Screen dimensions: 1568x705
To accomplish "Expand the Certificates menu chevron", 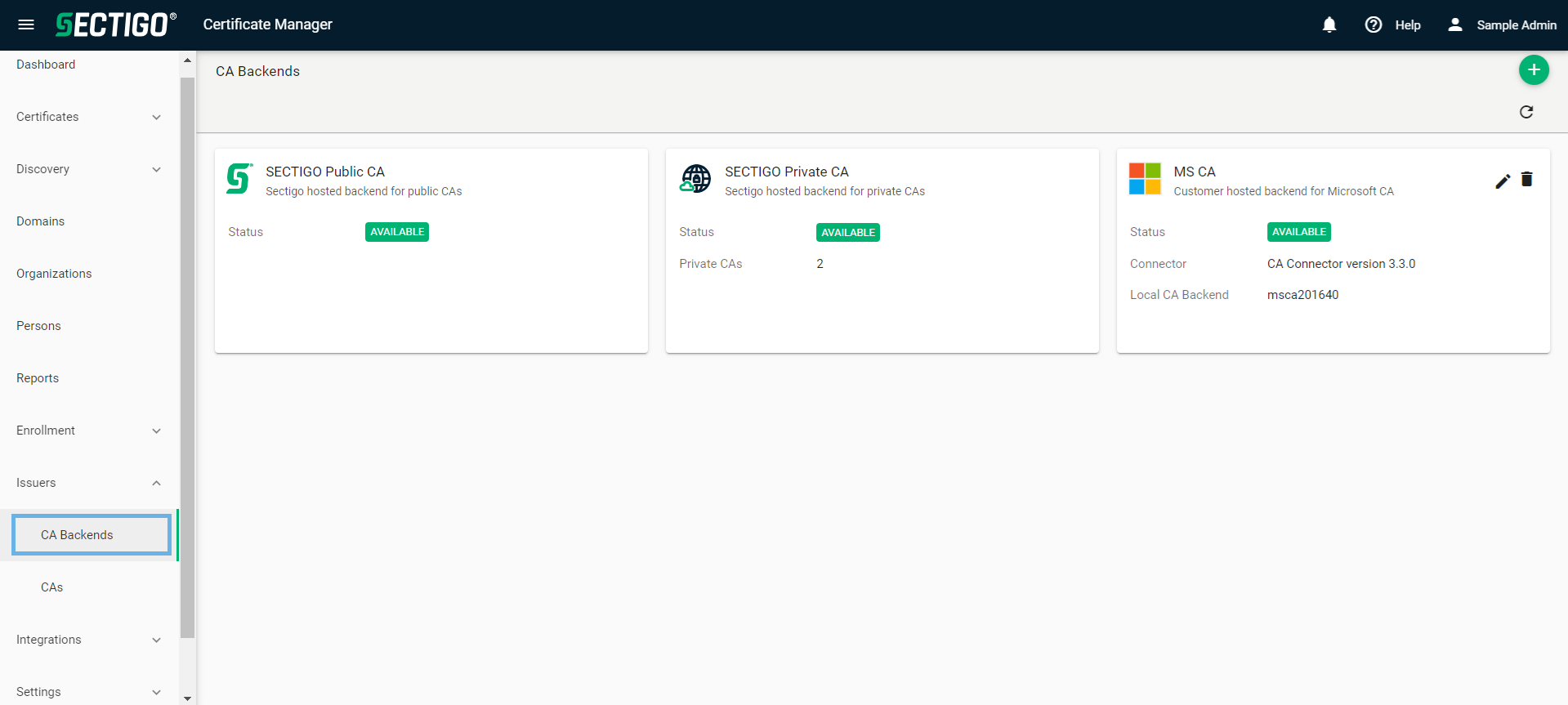I will [156, 117].
